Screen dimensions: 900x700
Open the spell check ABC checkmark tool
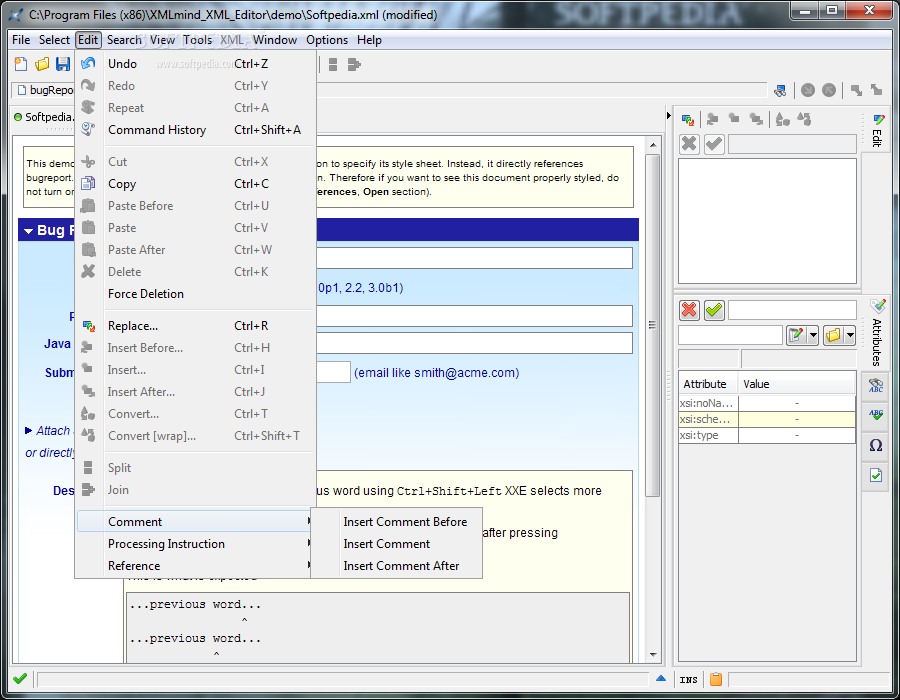point(876,414)
